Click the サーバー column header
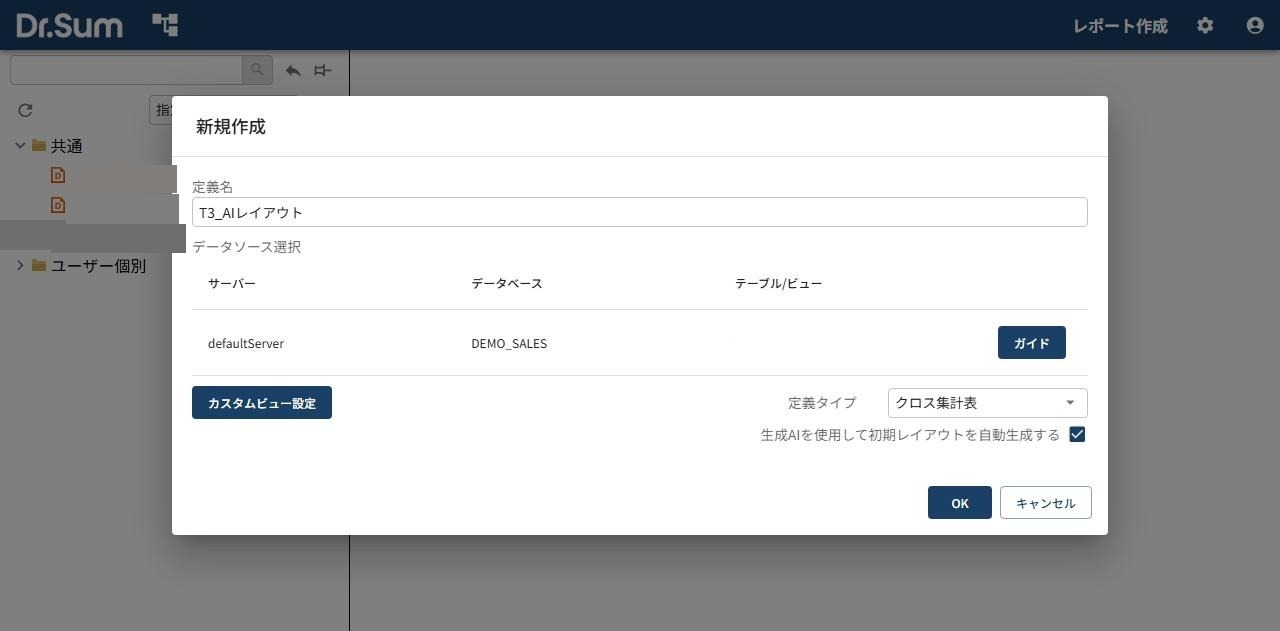The image size is (1280, 631). [232, 283]
